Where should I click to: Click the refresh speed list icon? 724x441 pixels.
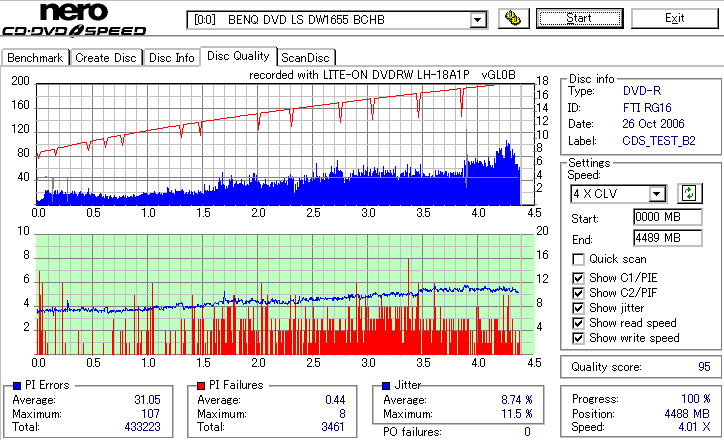[x=689, y=193]
